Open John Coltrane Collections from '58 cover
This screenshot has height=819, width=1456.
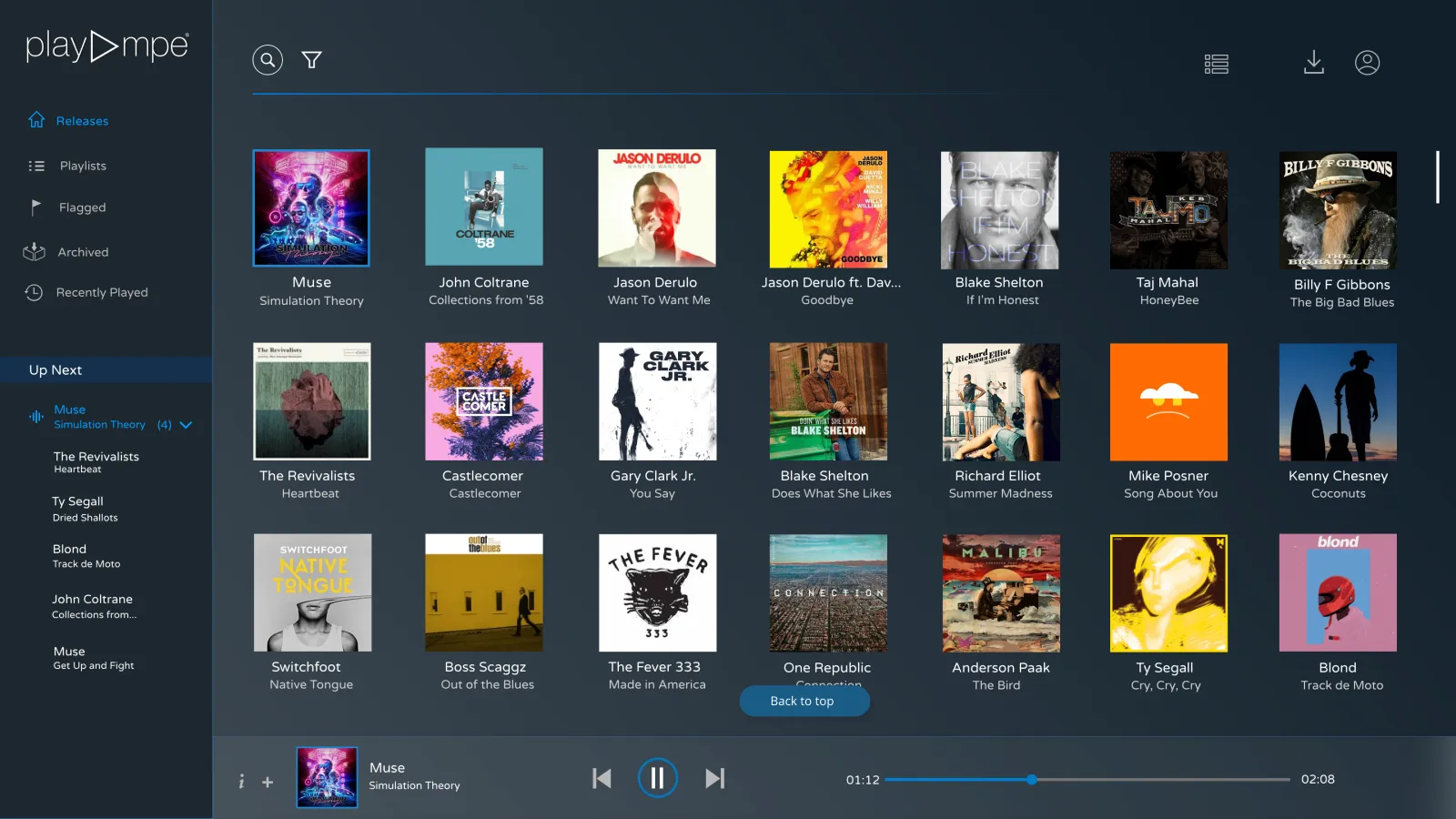tap(484, 207)
